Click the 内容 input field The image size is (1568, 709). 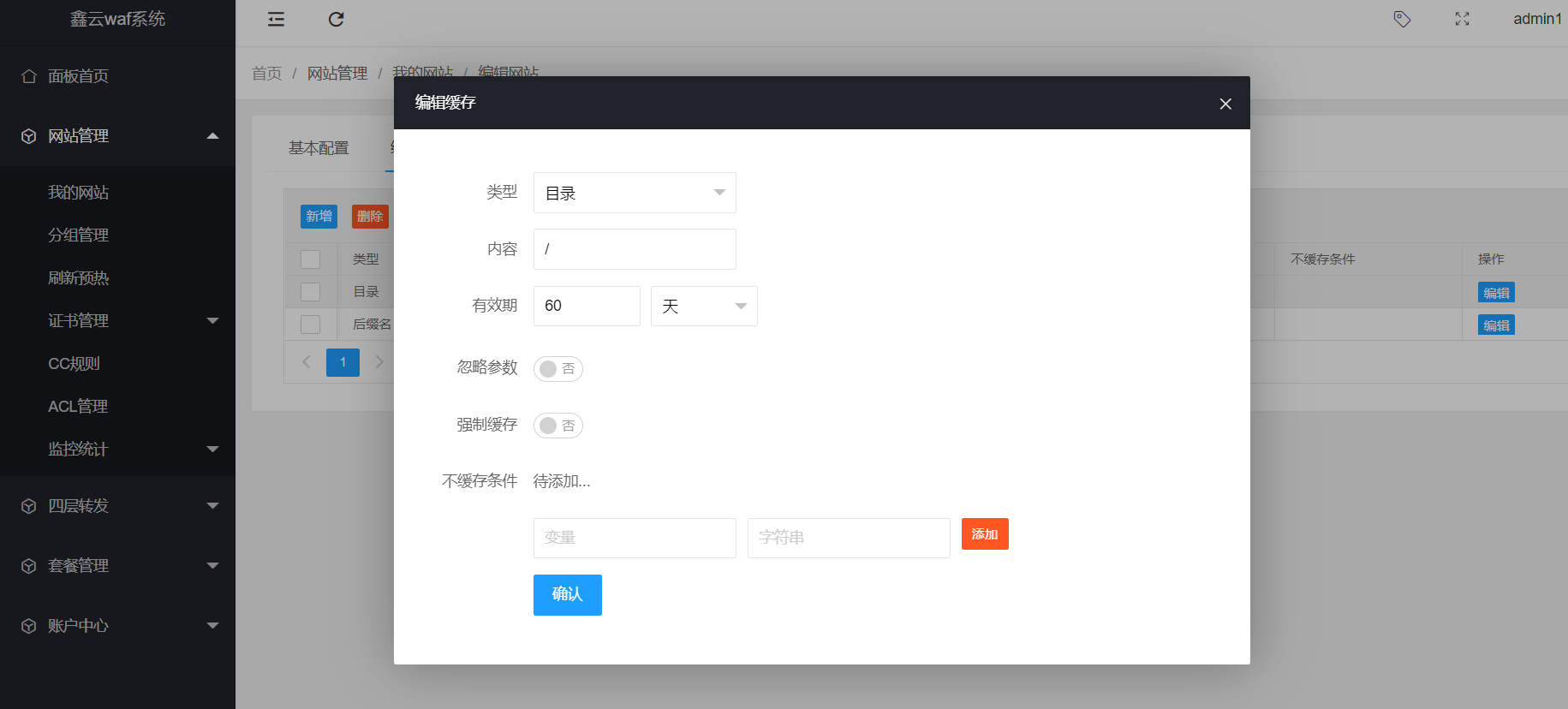pyautogui.click(x=635, y=249)
